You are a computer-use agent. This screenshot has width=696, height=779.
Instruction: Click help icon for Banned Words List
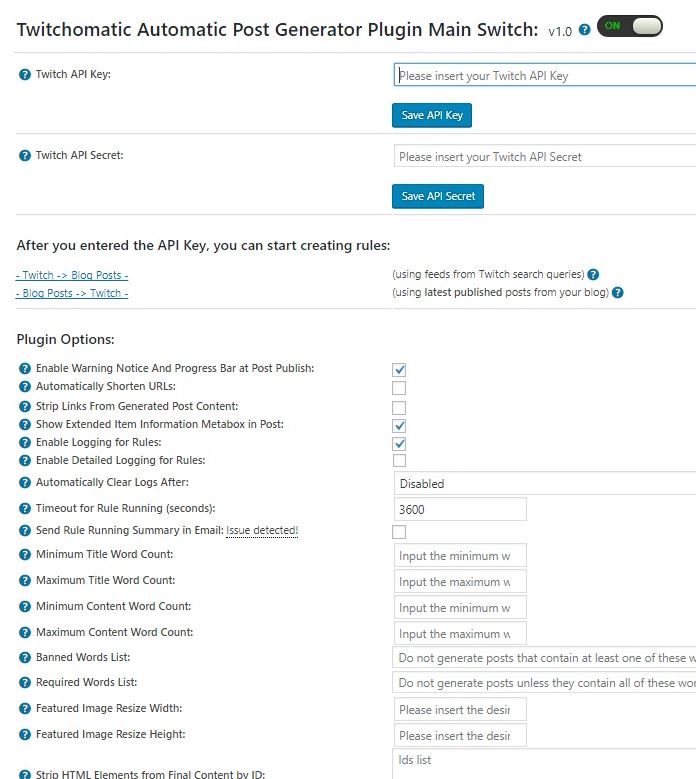tap(24, 658)
